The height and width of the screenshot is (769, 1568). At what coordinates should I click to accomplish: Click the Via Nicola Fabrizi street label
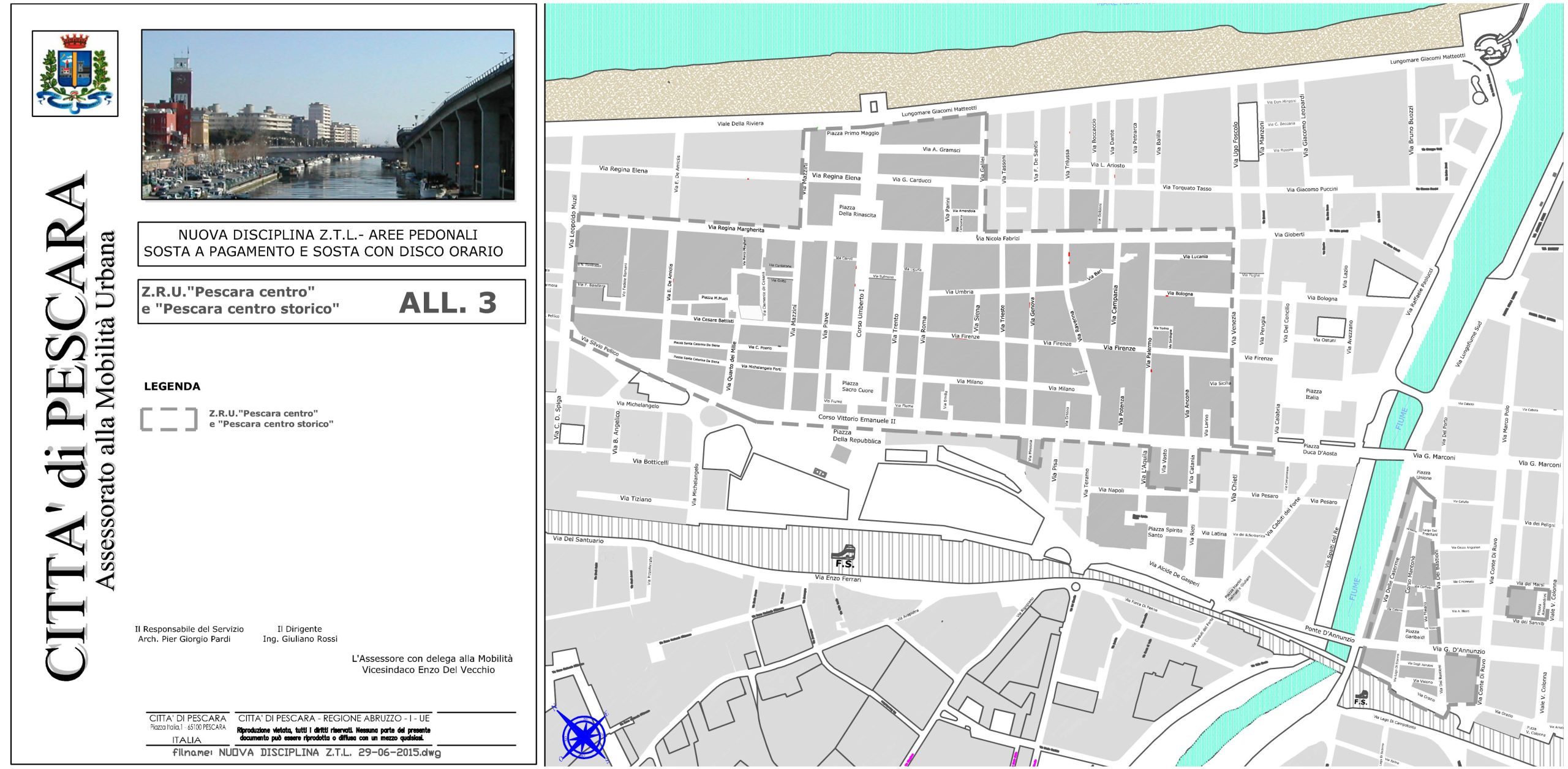click(x=998, y=238)
